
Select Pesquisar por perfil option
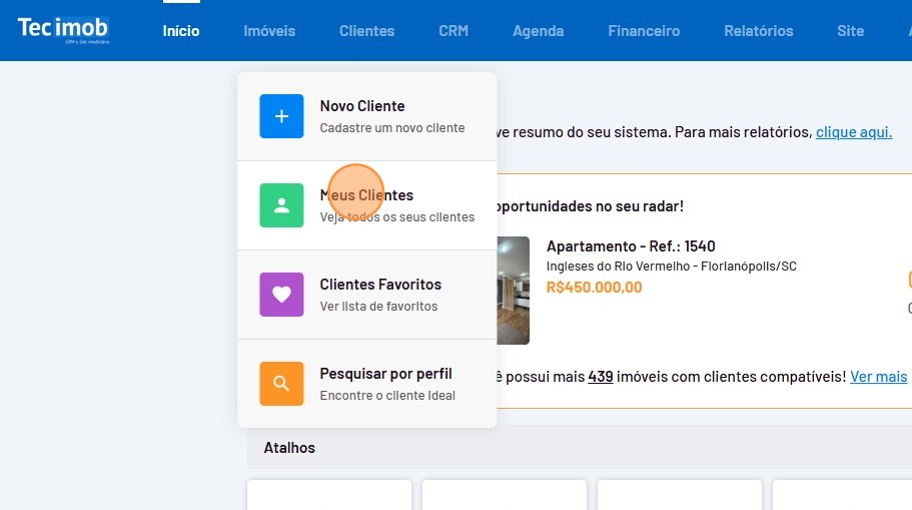tap(385, 374)
